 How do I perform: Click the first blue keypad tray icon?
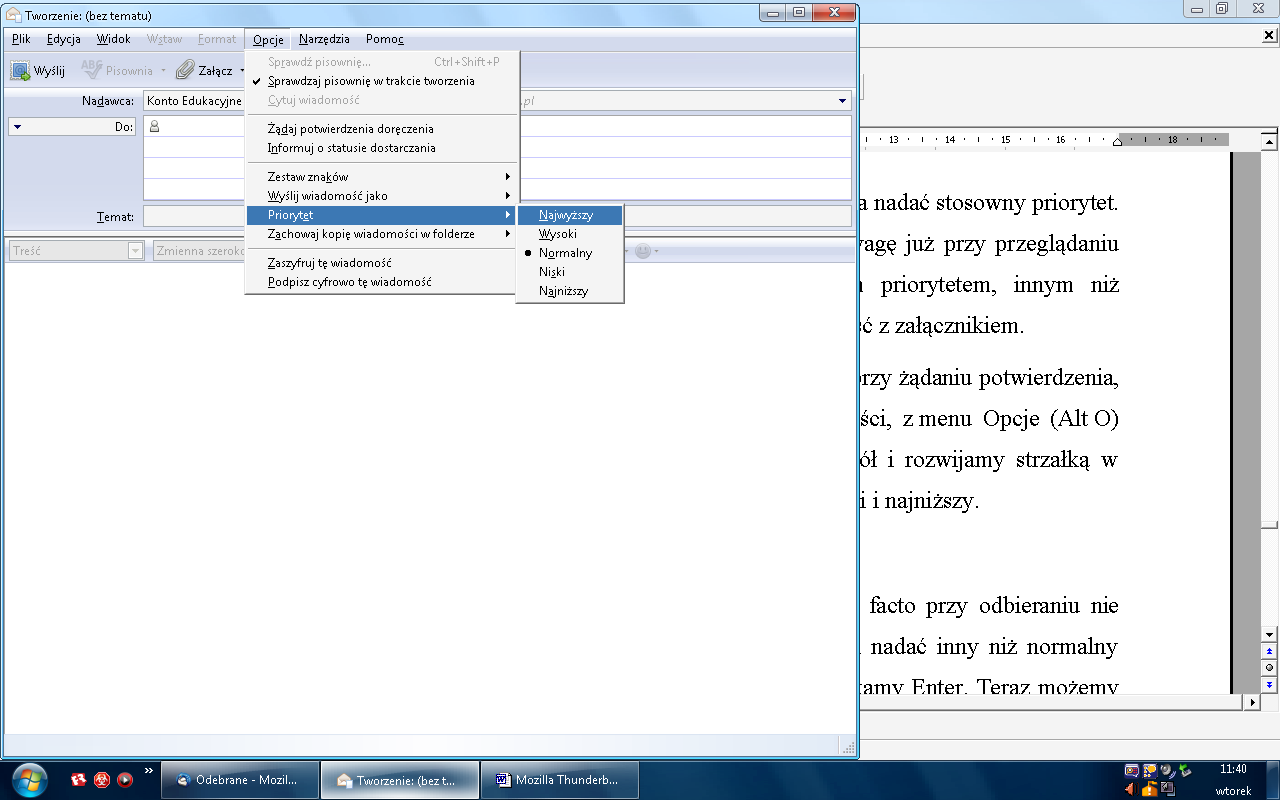[x=1132, y=770]
